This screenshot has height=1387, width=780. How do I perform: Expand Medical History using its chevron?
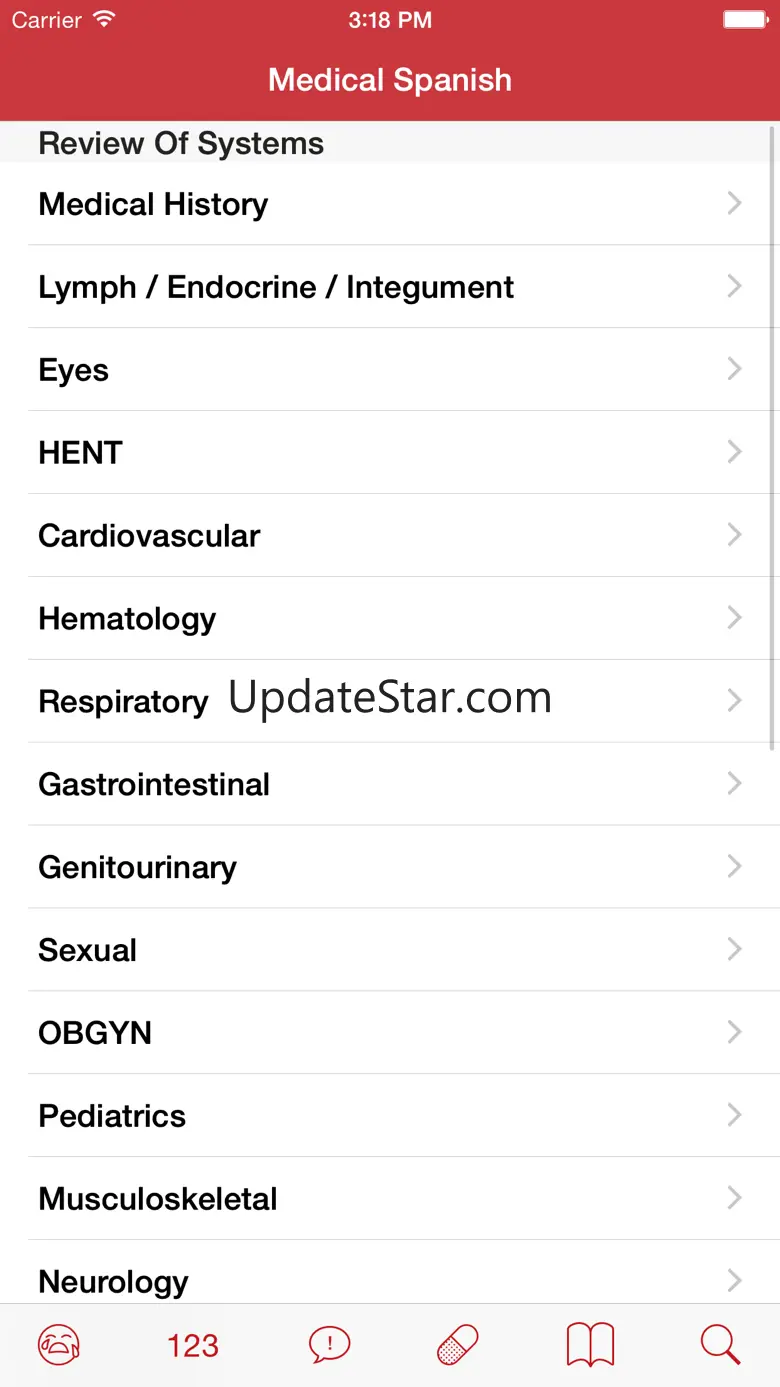click(x=735, y=204)
